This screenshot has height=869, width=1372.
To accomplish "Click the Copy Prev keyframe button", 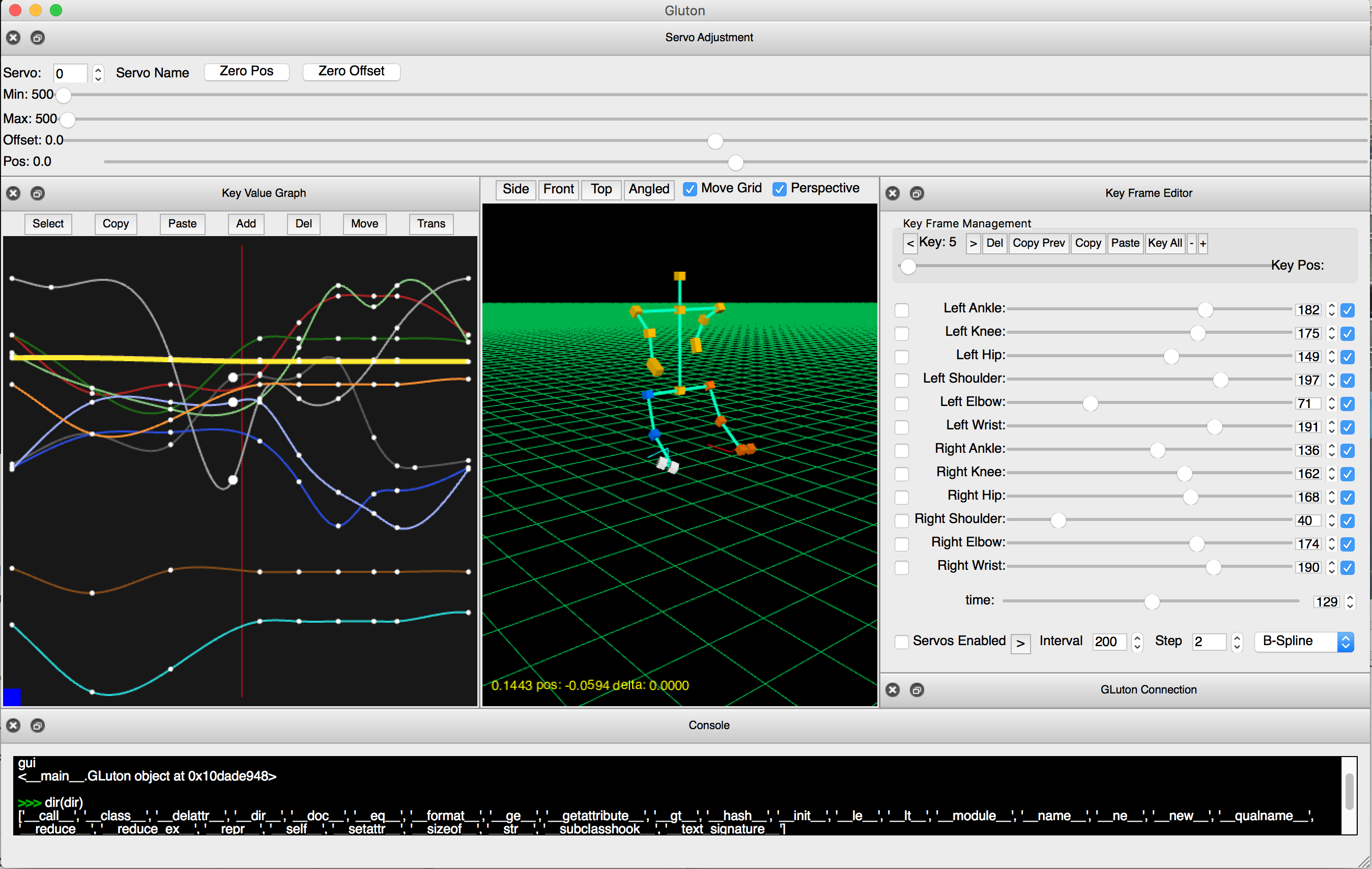I will tap(1039, 243).
